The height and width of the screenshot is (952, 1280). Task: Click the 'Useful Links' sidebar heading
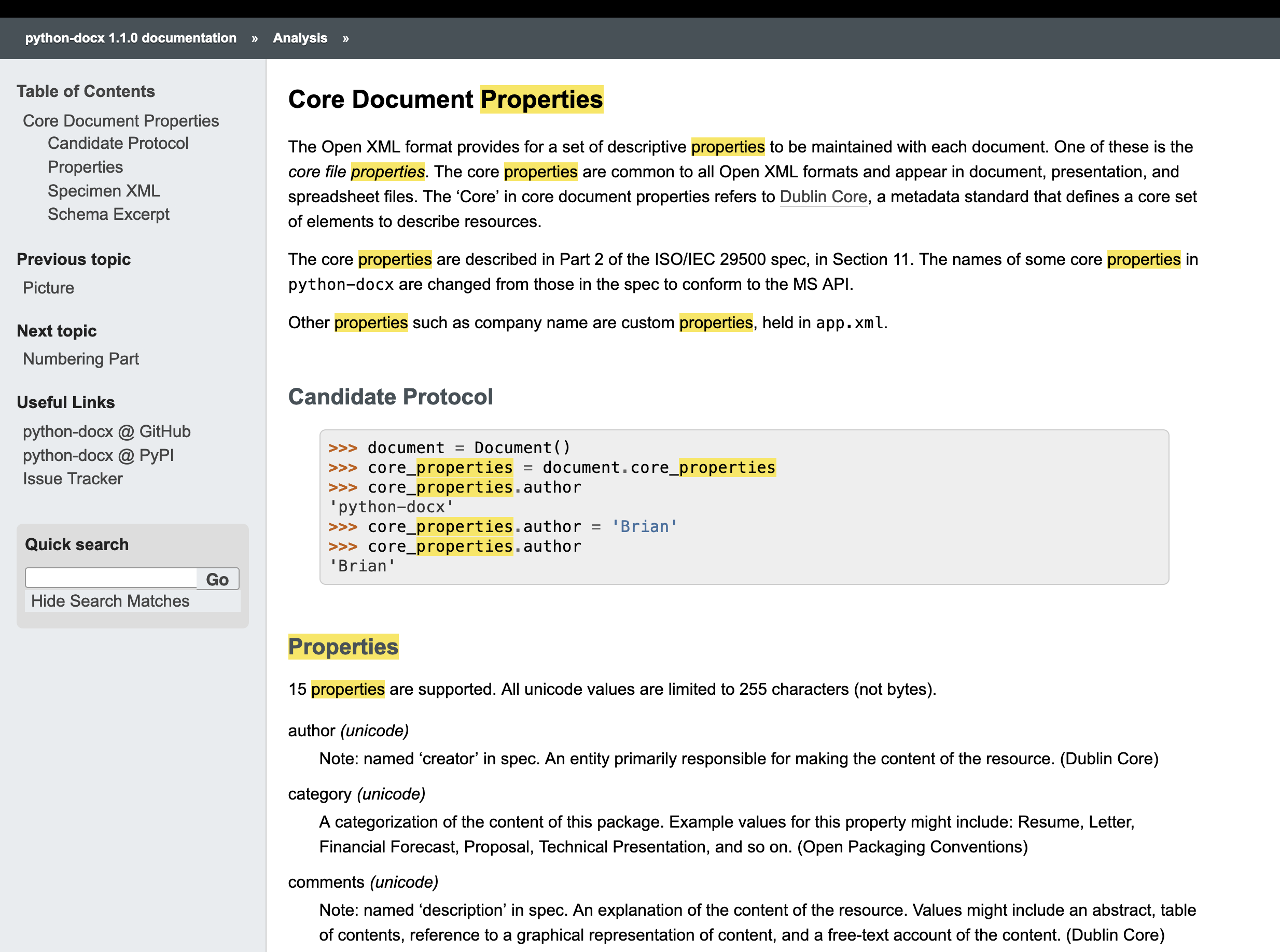(66, 402)
